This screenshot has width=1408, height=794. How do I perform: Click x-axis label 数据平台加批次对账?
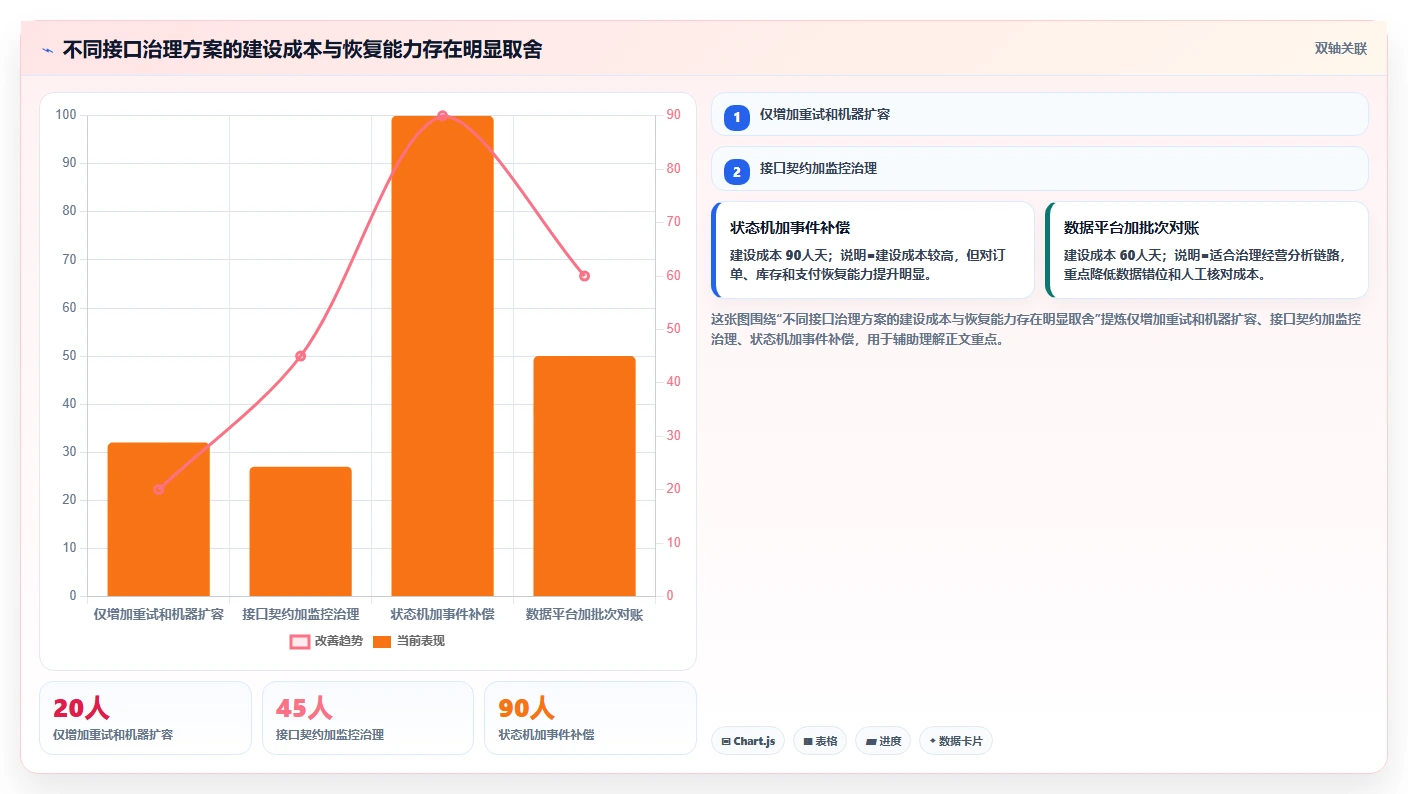[584, 614]
